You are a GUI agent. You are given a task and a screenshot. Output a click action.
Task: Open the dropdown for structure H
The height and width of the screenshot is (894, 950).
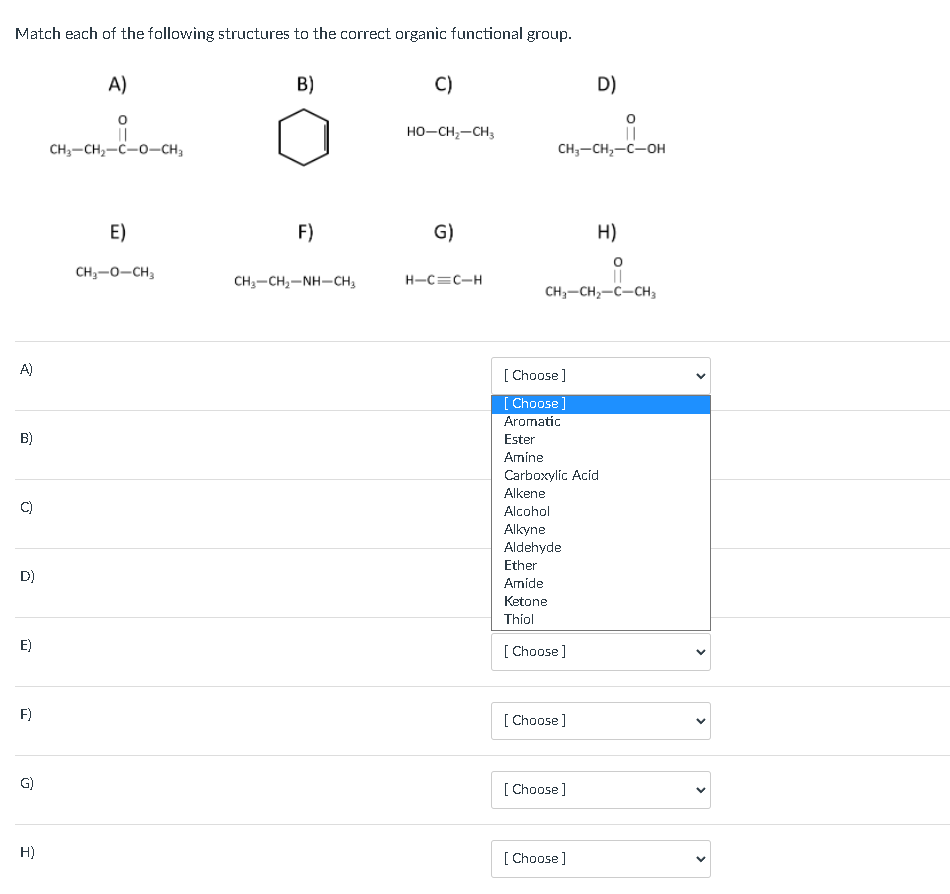pyautogui.click(x=600, y=859)
